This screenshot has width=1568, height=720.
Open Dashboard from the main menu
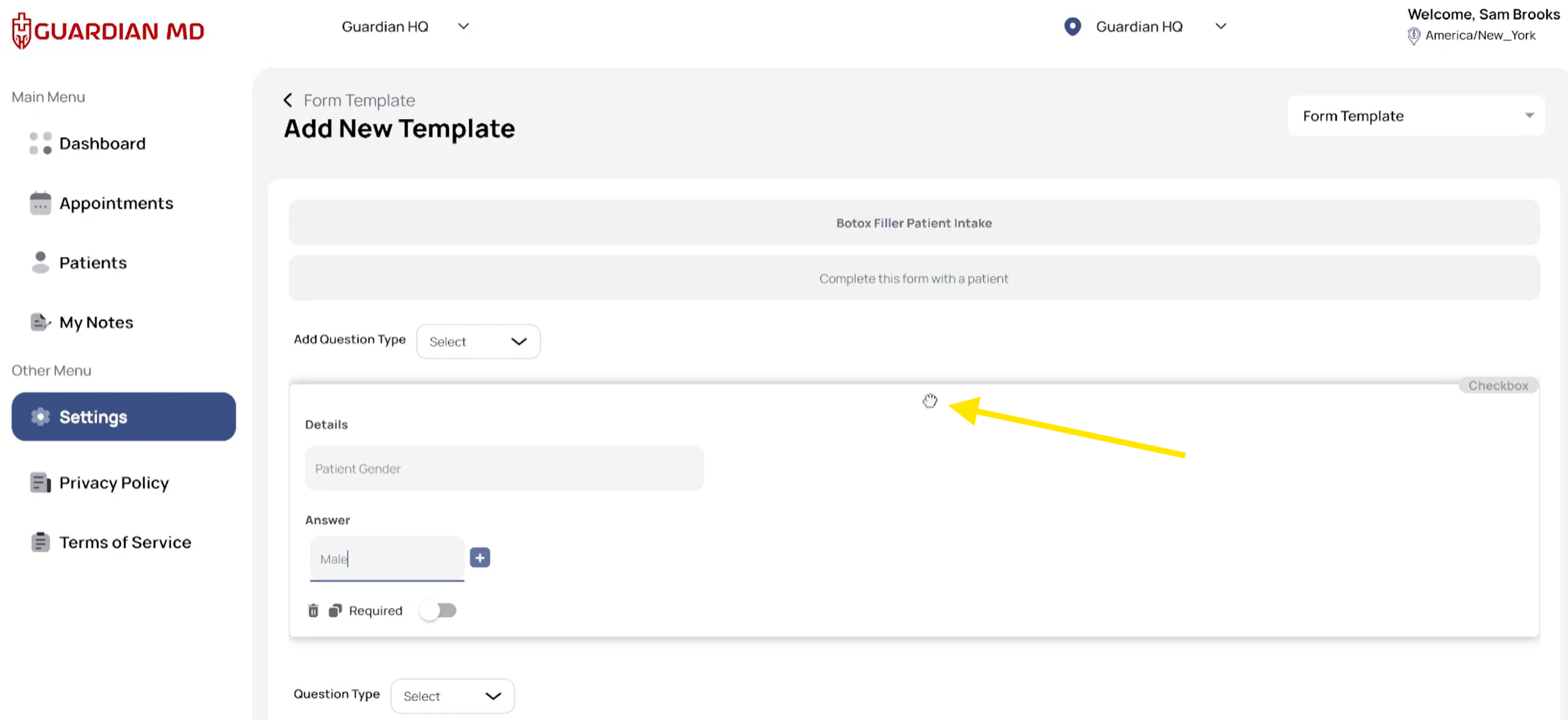point(102,144)
